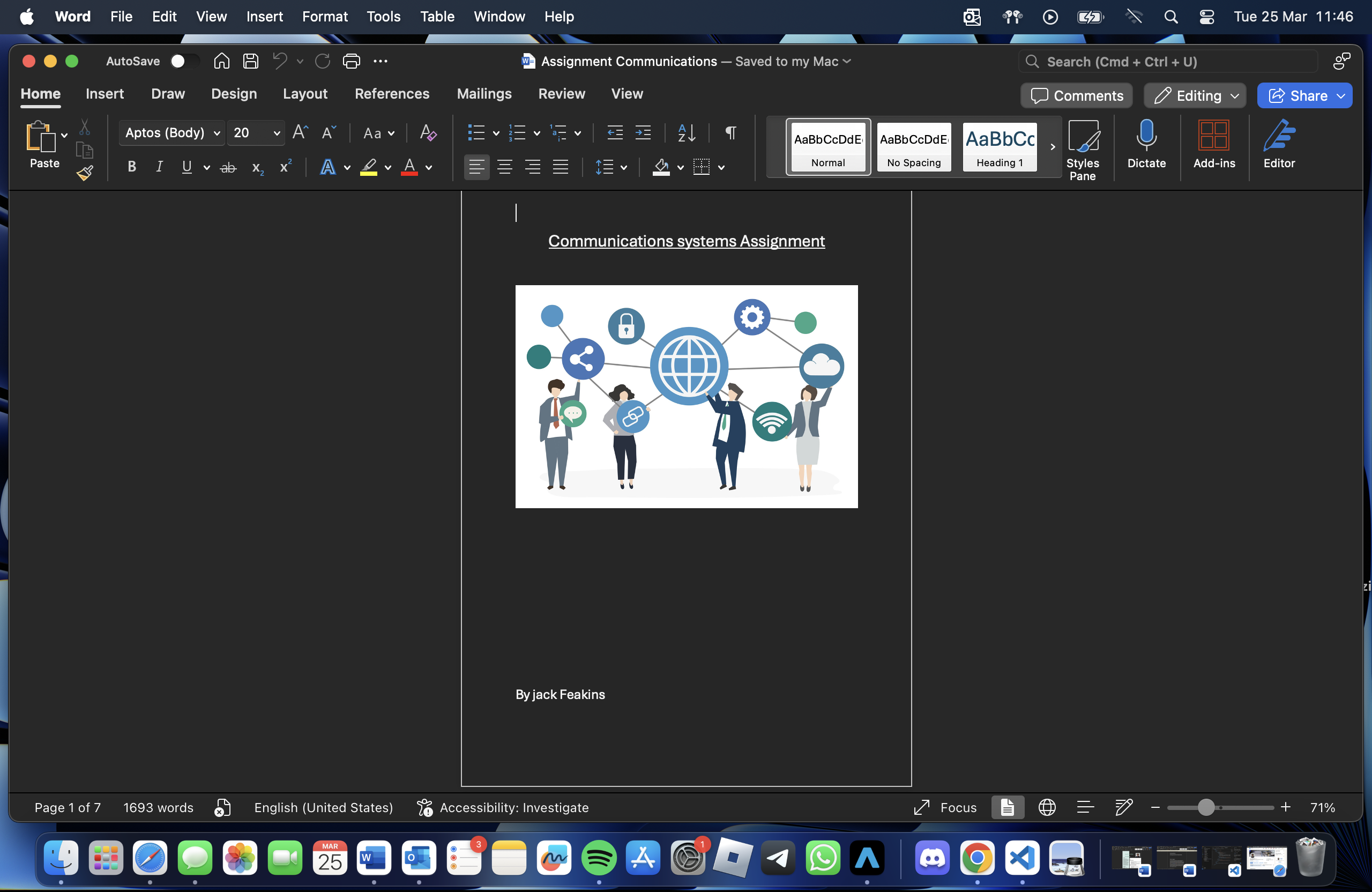Switch to the Design ribbon tab
This screenshot has width=1372, height=892.
(x=234, y=94)
